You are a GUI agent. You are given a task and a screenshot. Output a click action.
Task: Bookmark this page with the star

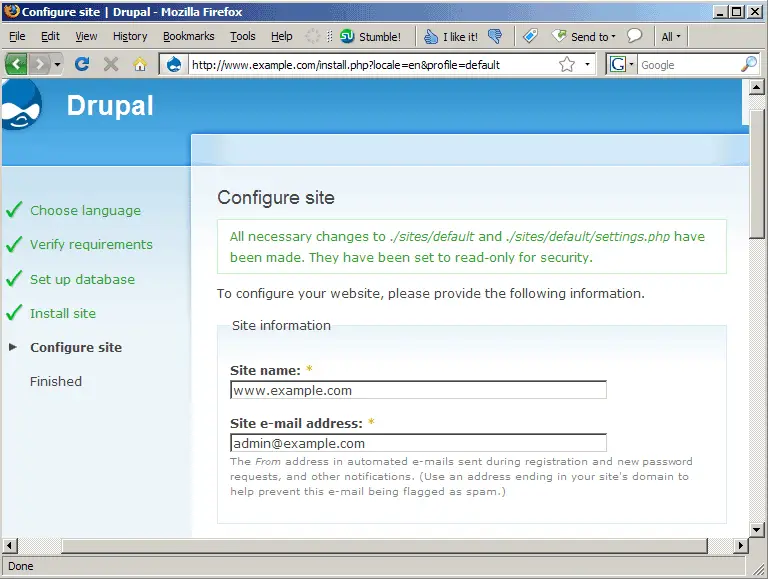[567, 64]
